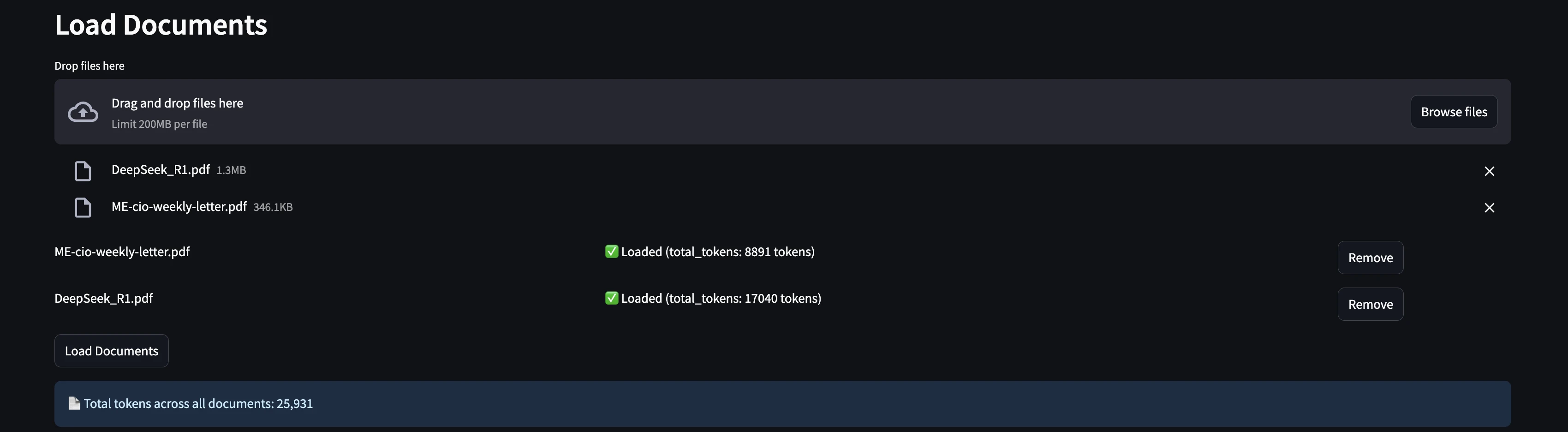
Task: Click the green checkmark for DeepSeek_R1.pdf
Action: point(611,299)
